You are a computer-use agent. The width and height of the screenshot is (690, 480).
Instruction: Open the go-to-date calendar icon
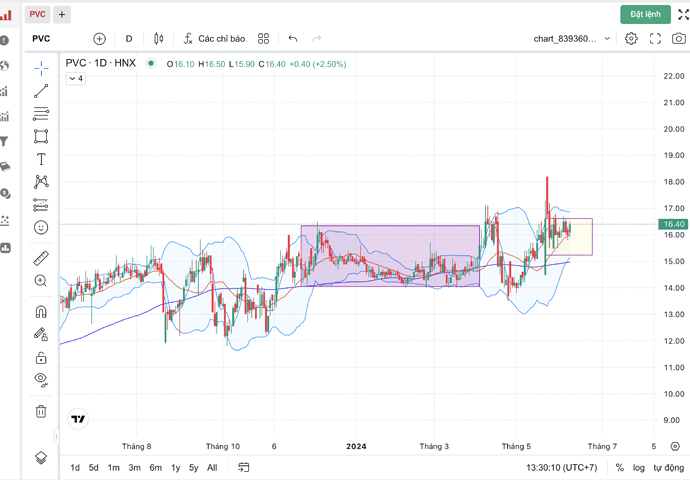click(243, 467)
